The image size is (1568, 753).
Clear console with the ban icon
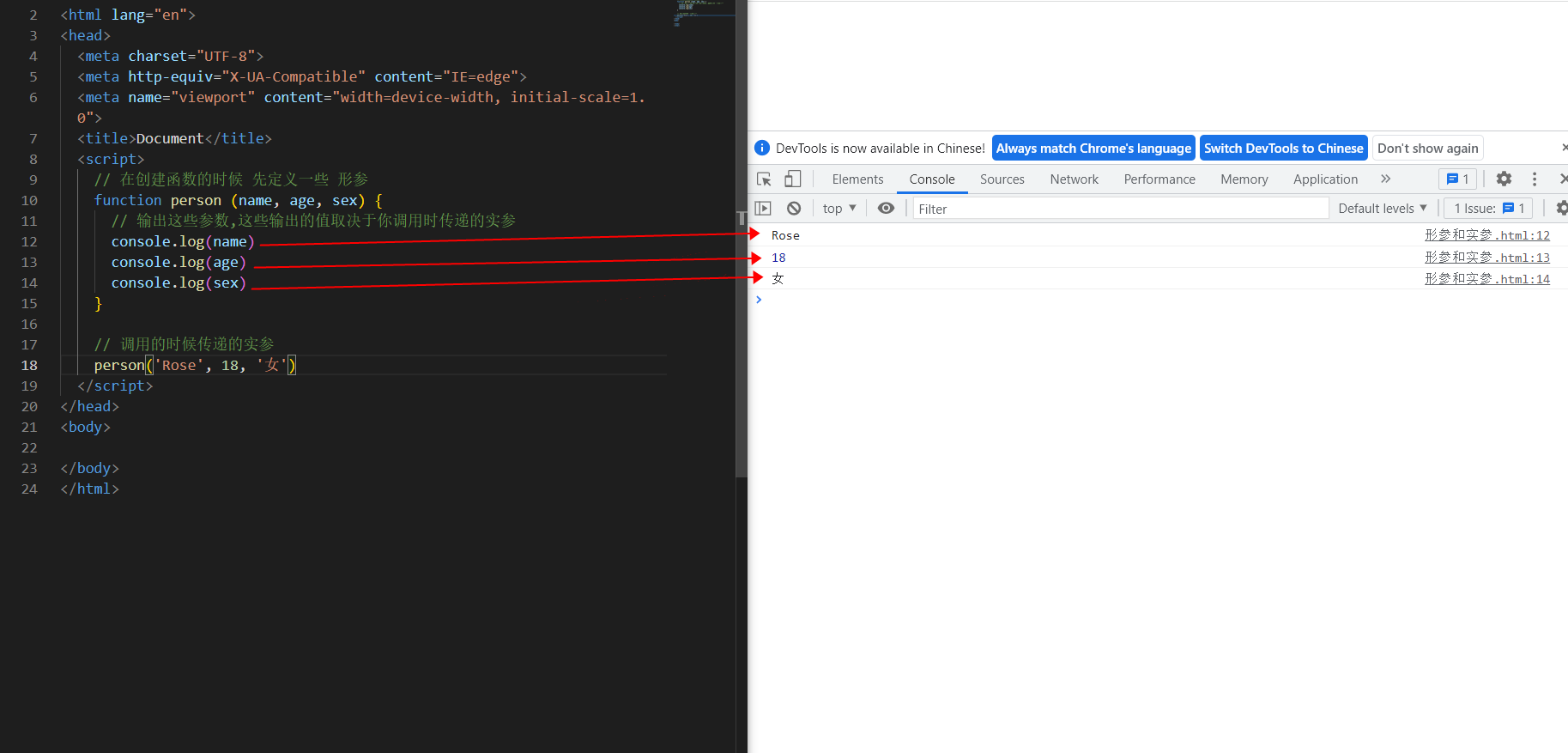click(794, 208)
